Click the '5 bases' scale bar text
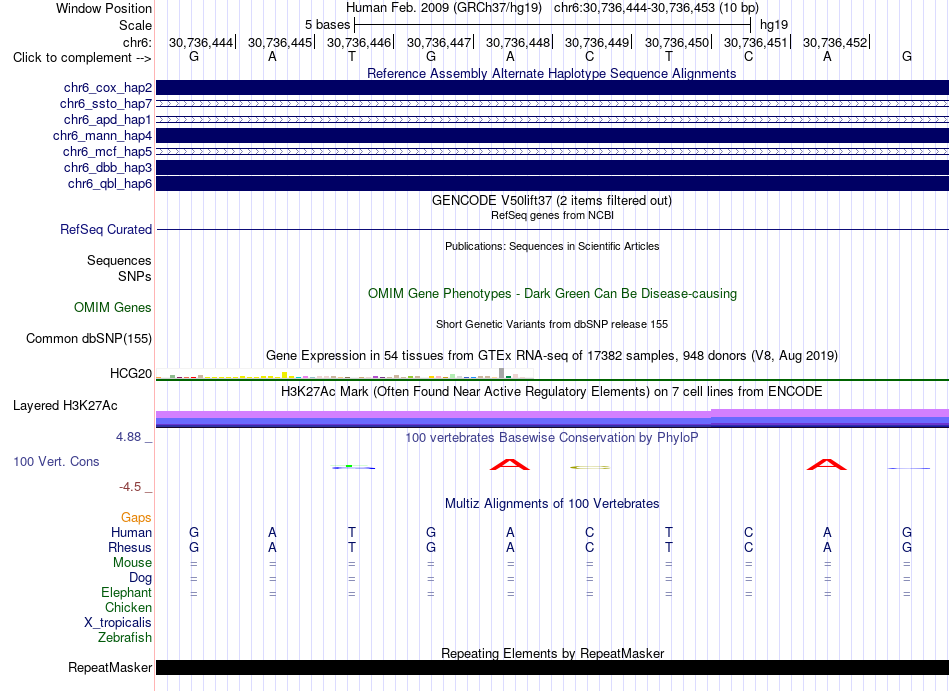 coord(327,25)
